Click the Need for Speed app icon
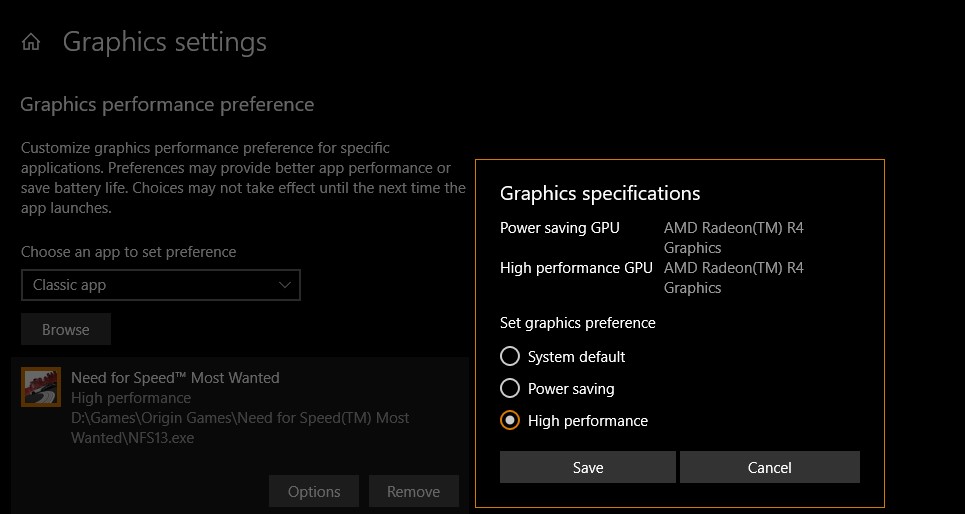 click(41, 388)
